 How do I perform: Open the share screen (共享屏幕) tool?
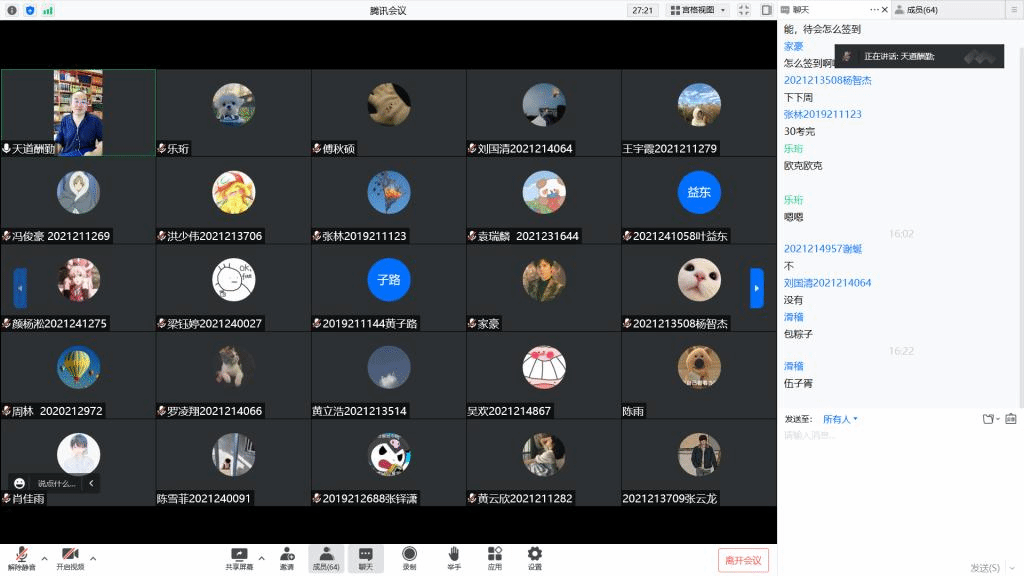[239, 558]
